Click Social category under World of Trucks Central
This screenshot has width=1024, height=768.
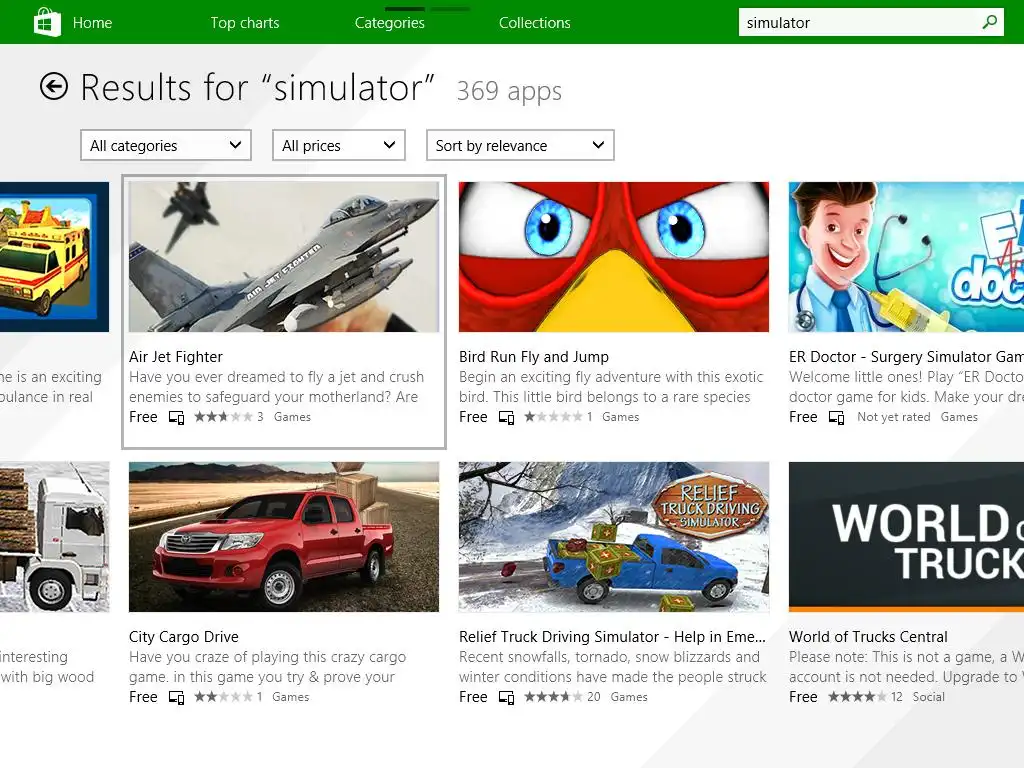click(929, 697)
